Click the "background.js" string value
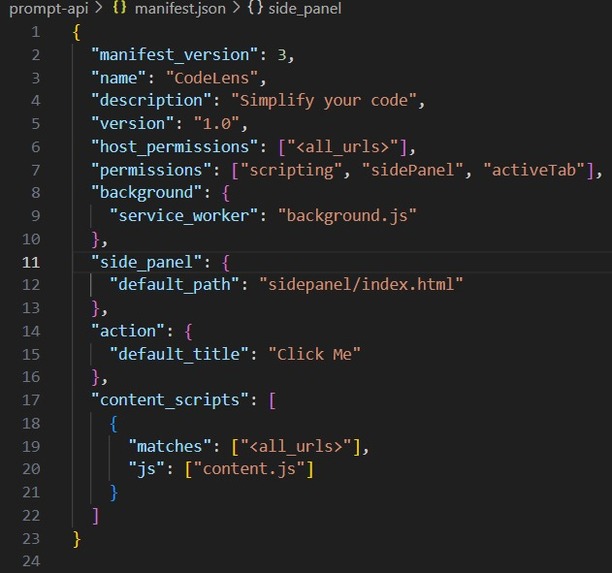612x573 pixels. [347, 216]
